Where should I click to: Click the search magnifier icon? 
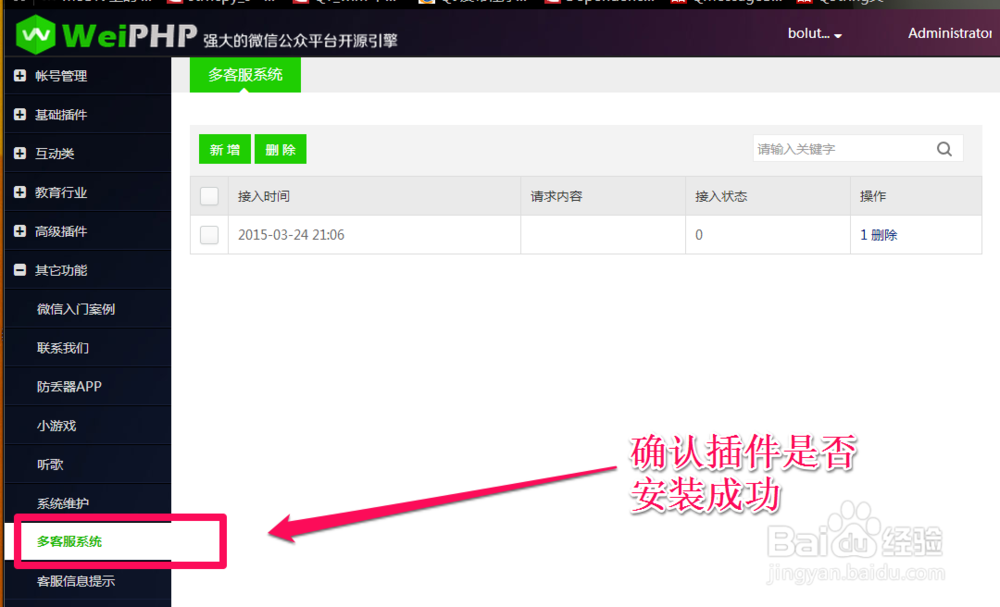pyautogui.click(x=945, y=149)
